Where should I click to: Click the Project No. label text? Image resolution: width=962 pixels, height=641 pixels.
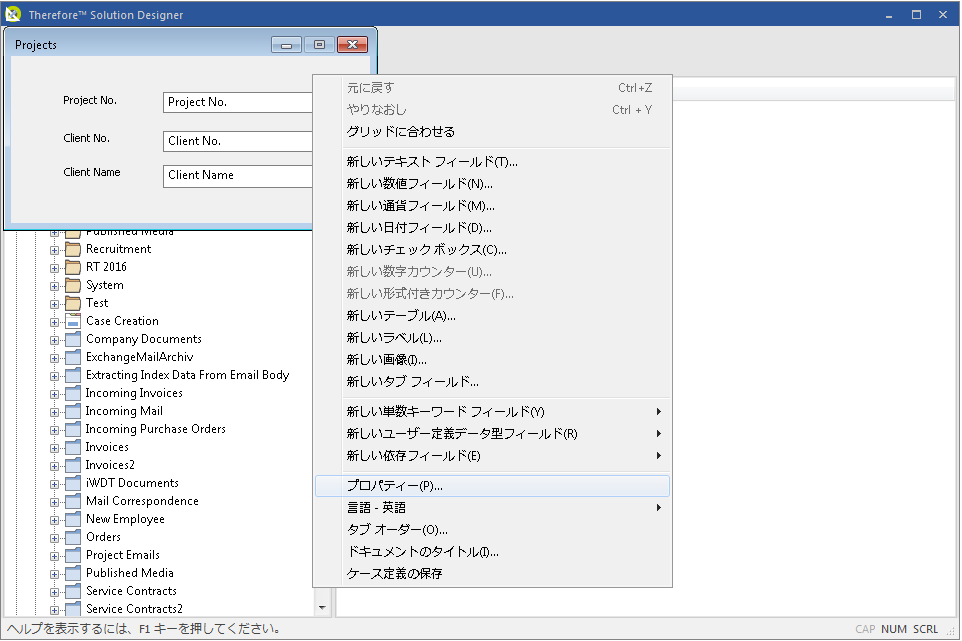pos(90,101)
